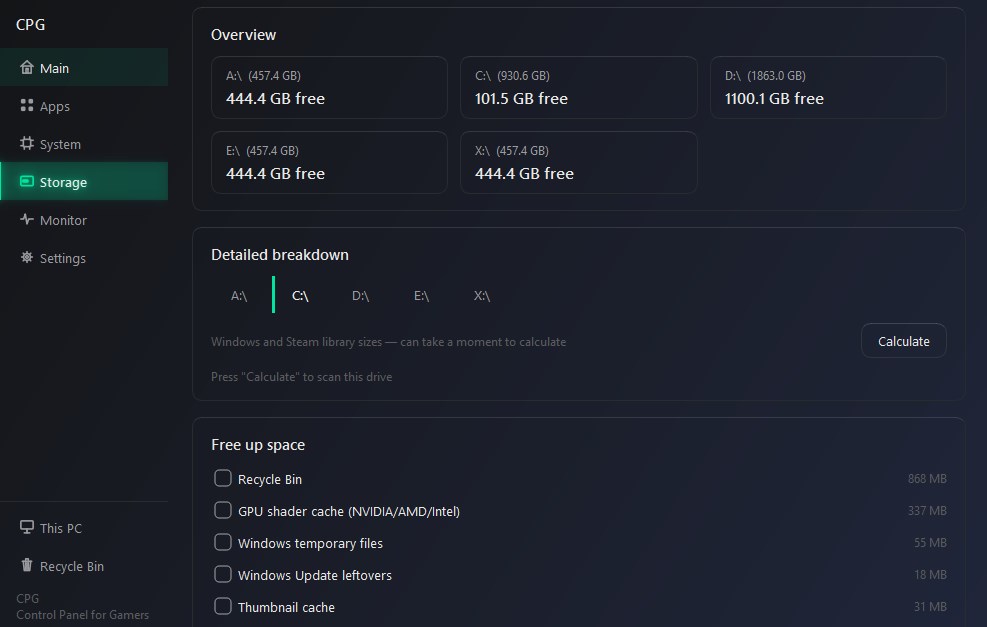This screenshot has width=987, height=627.
Task: Click the A:\ drive overview card
Action: (329, 88)
